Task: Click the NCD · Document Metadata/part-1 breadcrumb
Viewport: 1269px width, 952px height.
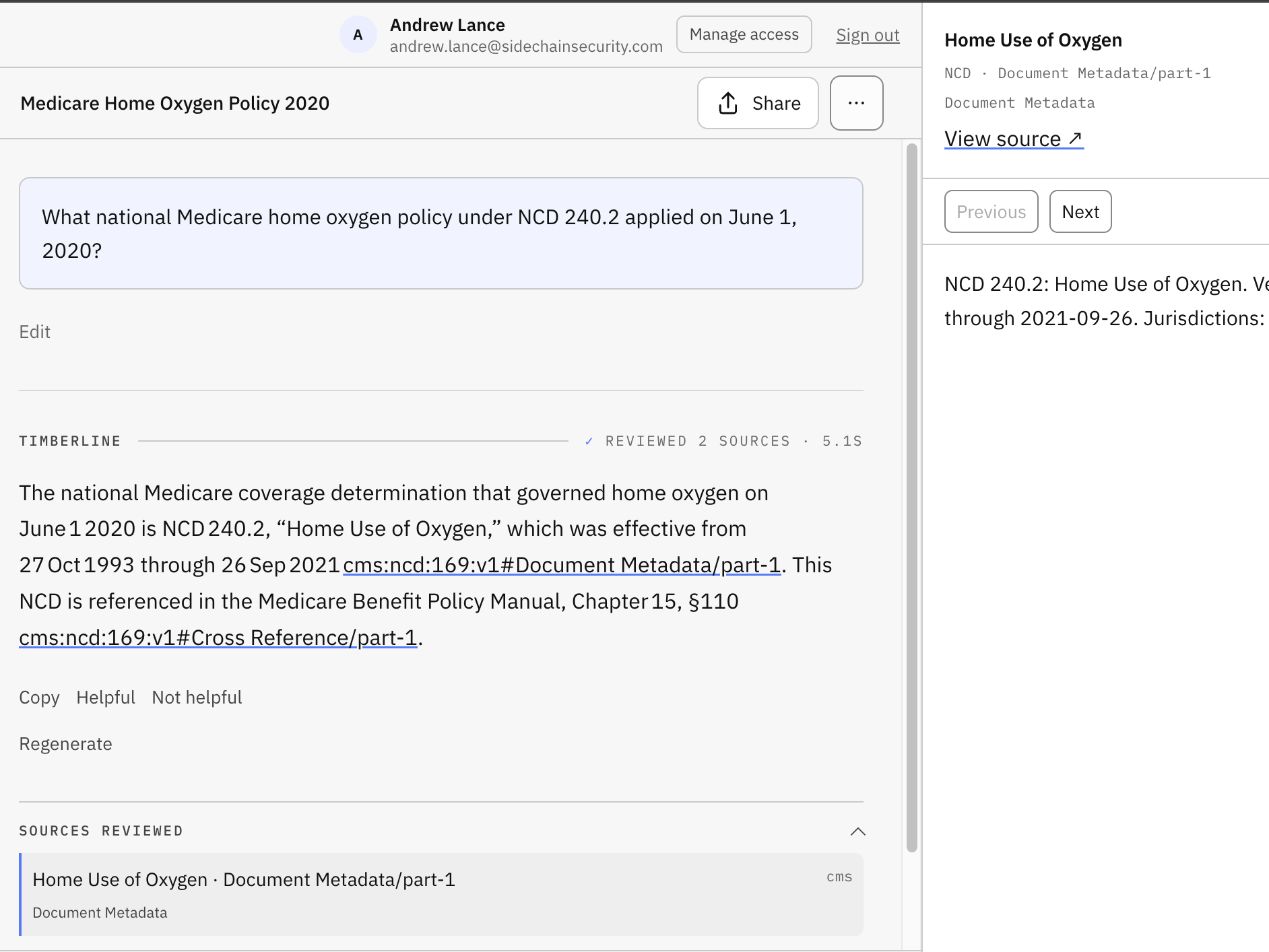Action: (1078, 73)
